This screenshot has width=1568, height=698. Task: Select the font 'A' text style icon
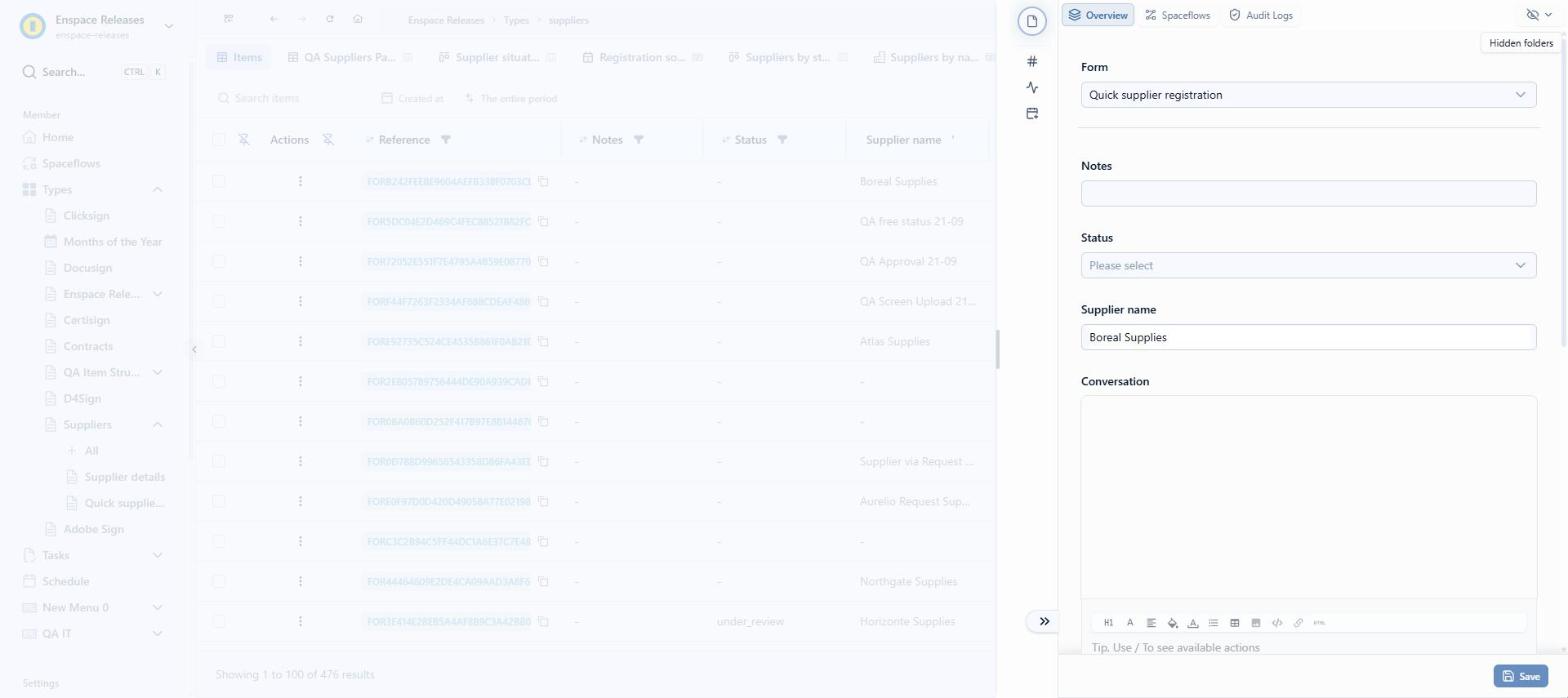1130,623
